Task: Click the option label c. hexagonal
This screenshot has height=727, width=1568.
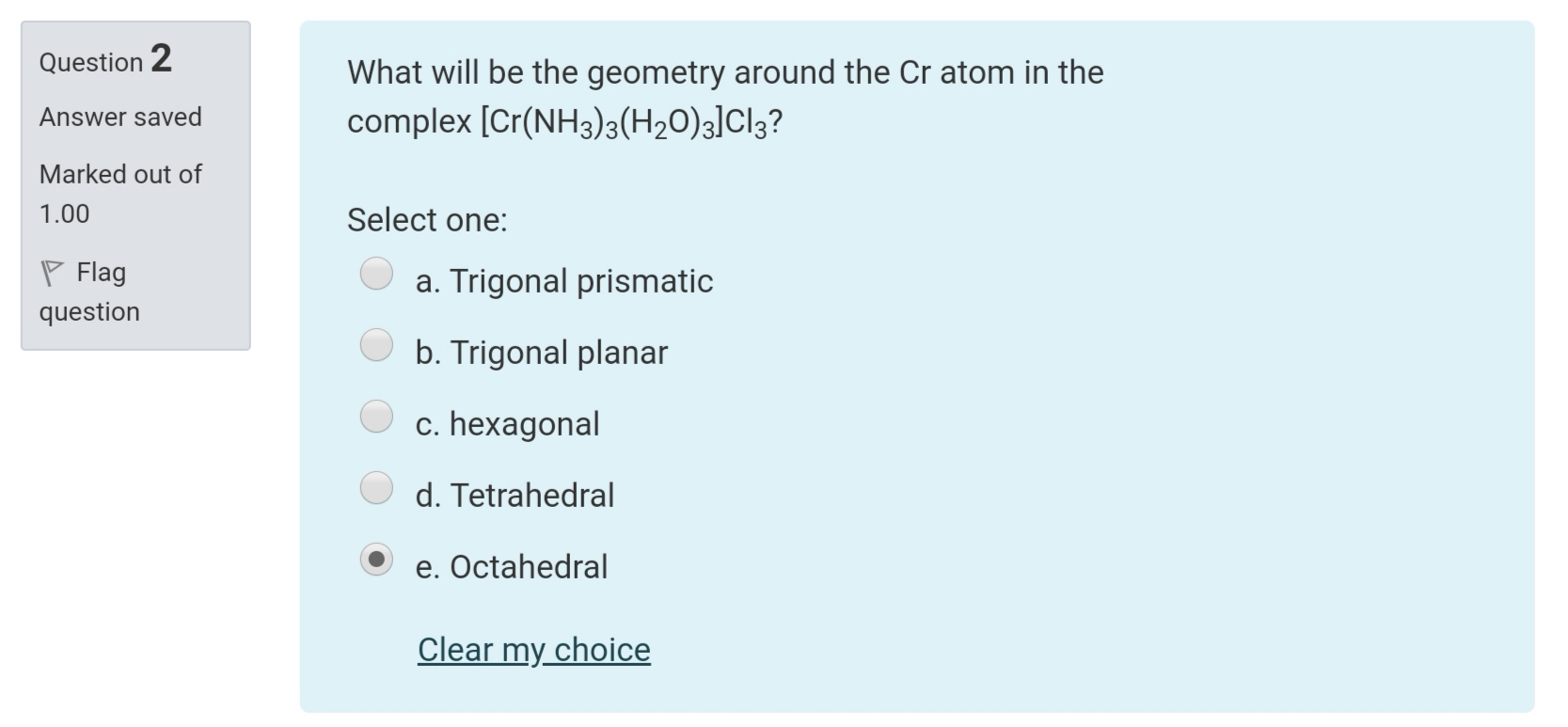Action: 508,423
